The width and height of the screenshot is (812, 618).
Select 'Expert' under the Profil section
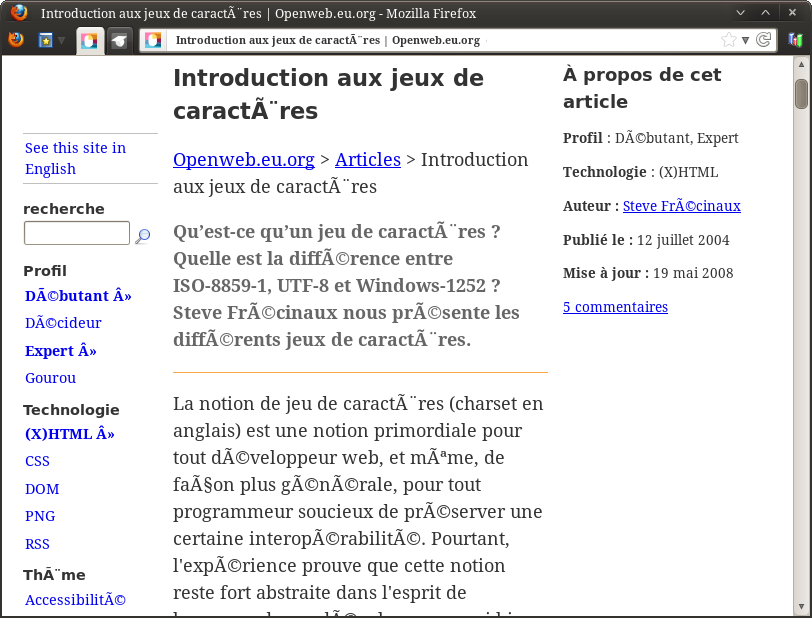(58, 350)
